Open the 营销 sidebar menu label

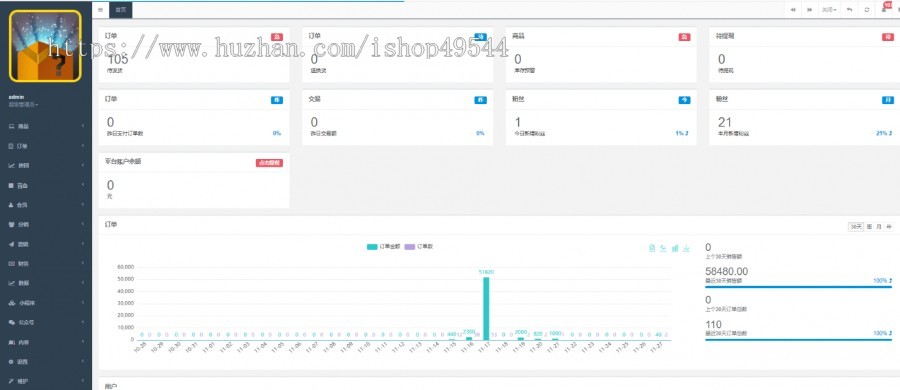[24, 244]
